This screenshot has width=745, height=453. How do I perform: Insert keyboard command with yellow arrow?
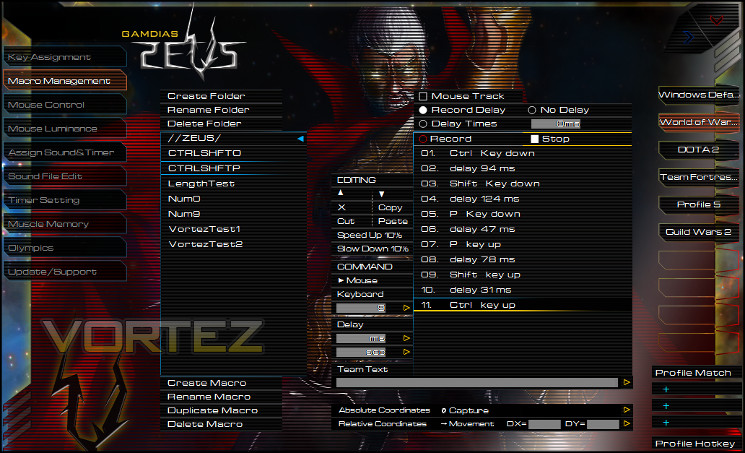tap(406, 308)
